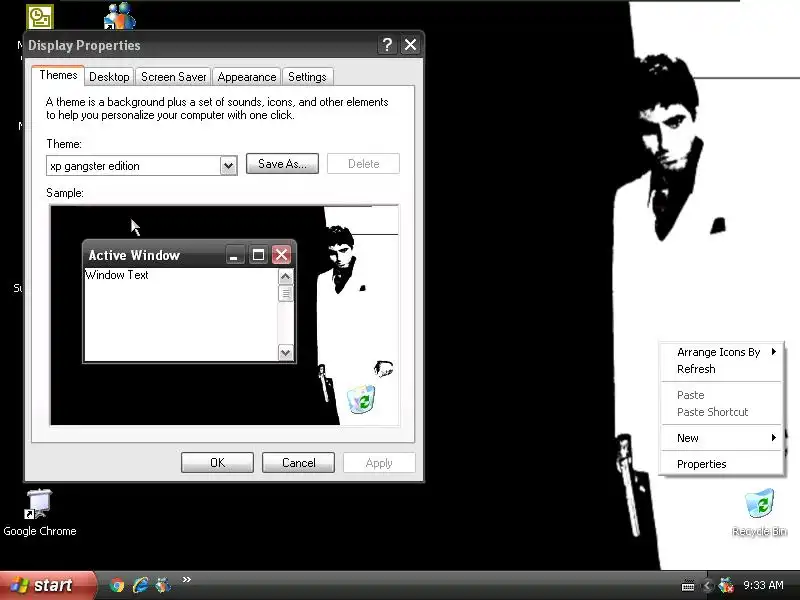Open Google Chrome desktop shortcut
The height and width of the screenshot is (600, 800).
tap(39, 512)
